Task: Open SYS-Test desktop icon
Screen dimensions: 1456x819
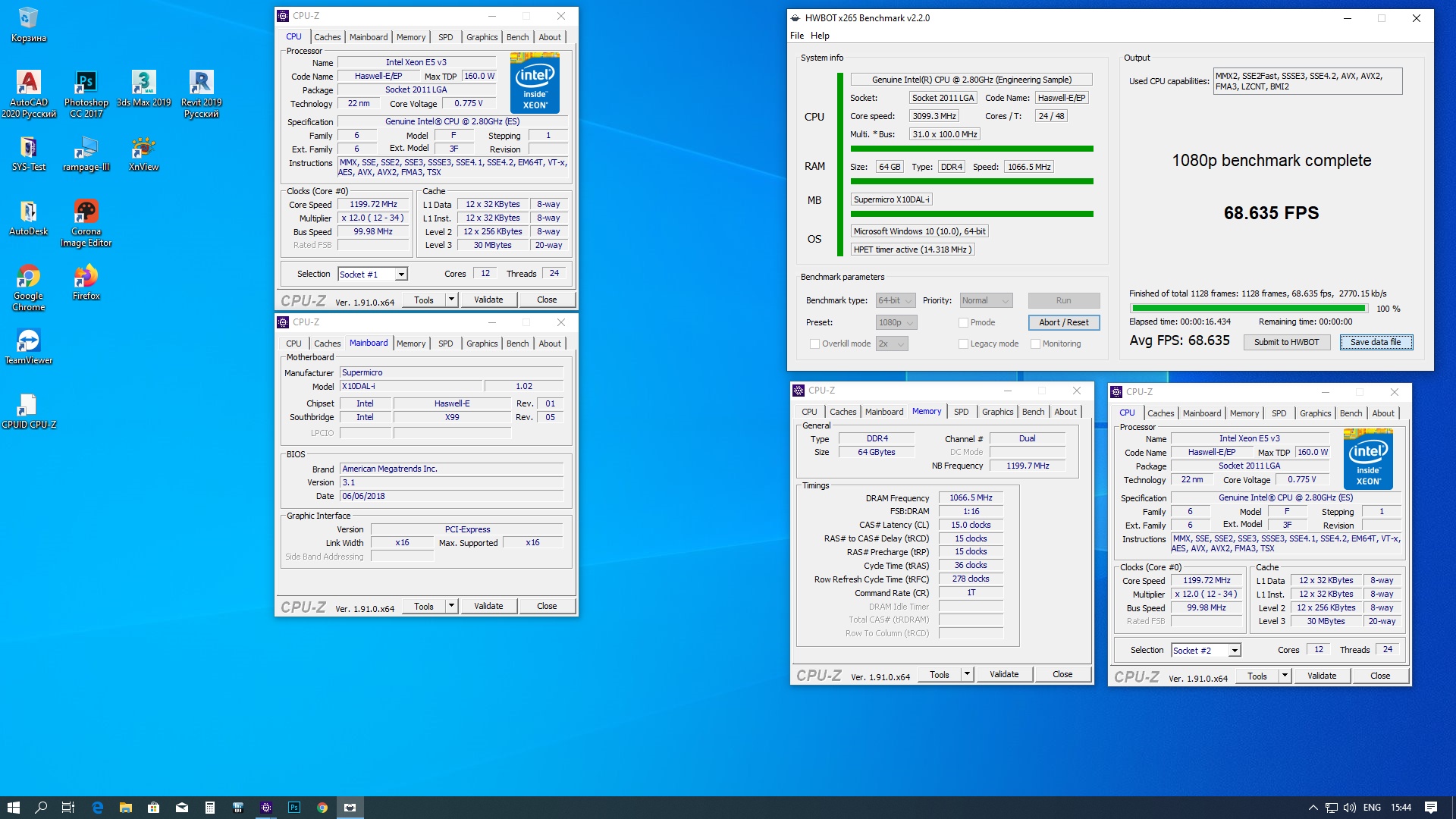Action: [x=28, y=154]
